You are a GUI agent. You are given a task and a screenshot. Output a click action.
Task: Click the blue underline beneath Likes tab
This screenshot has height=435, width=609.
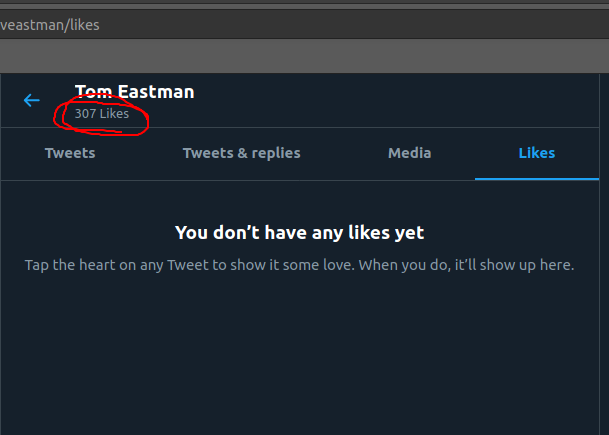[536, 178]
